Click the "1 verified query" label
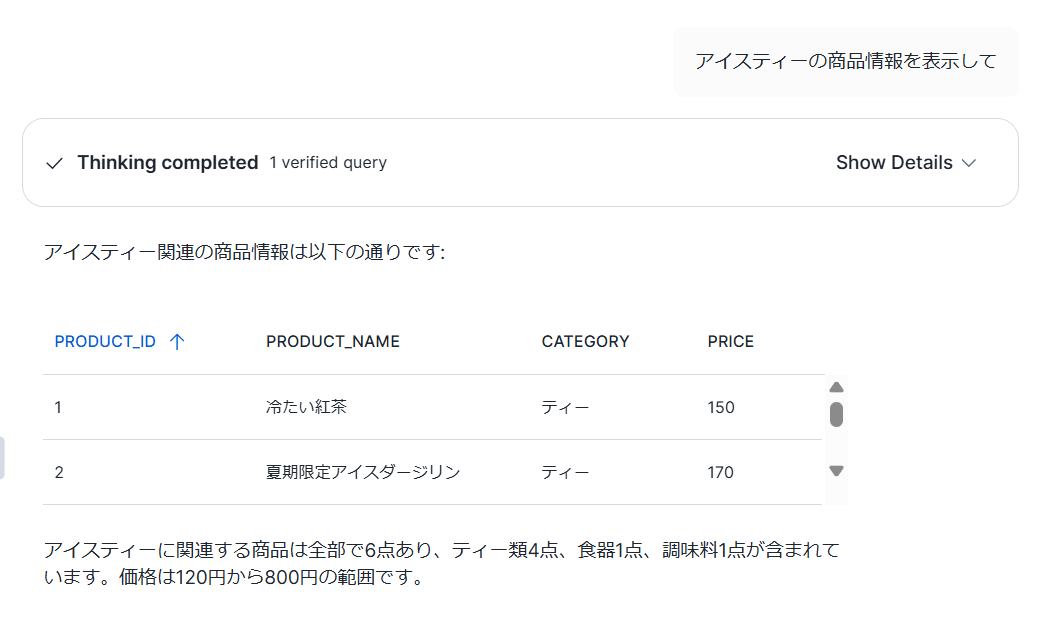 pos(328,163)
